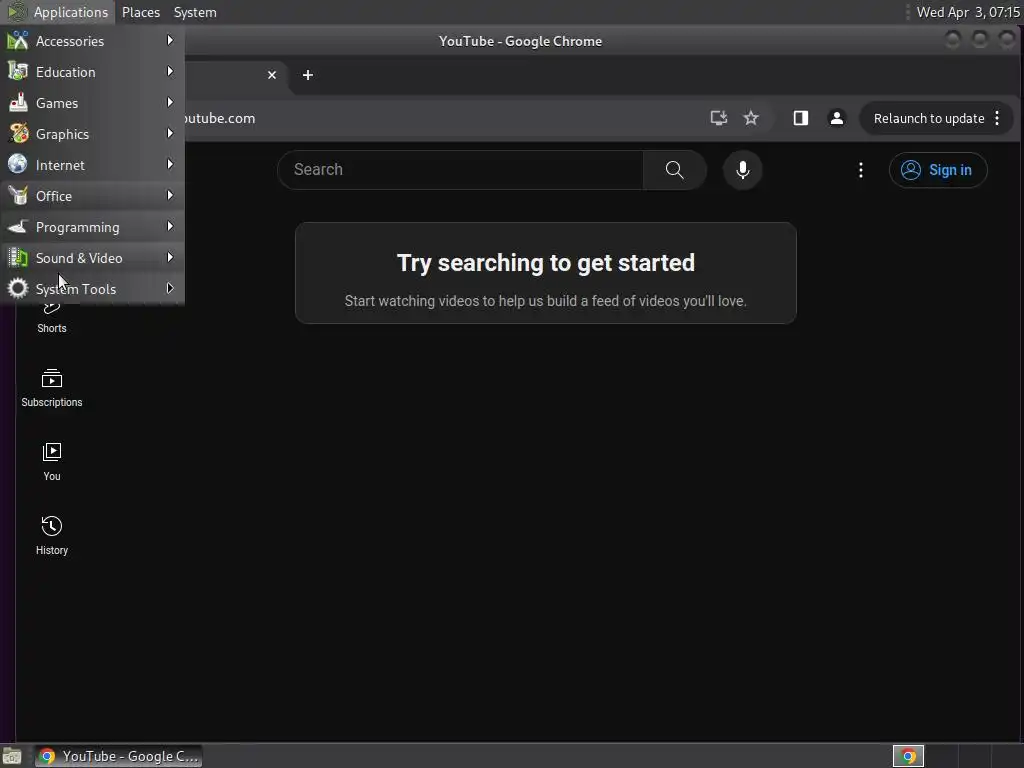Click show desktop icon in bottom panel
The height and width of the screenshot is (768, 1024).
click(12, 757)
